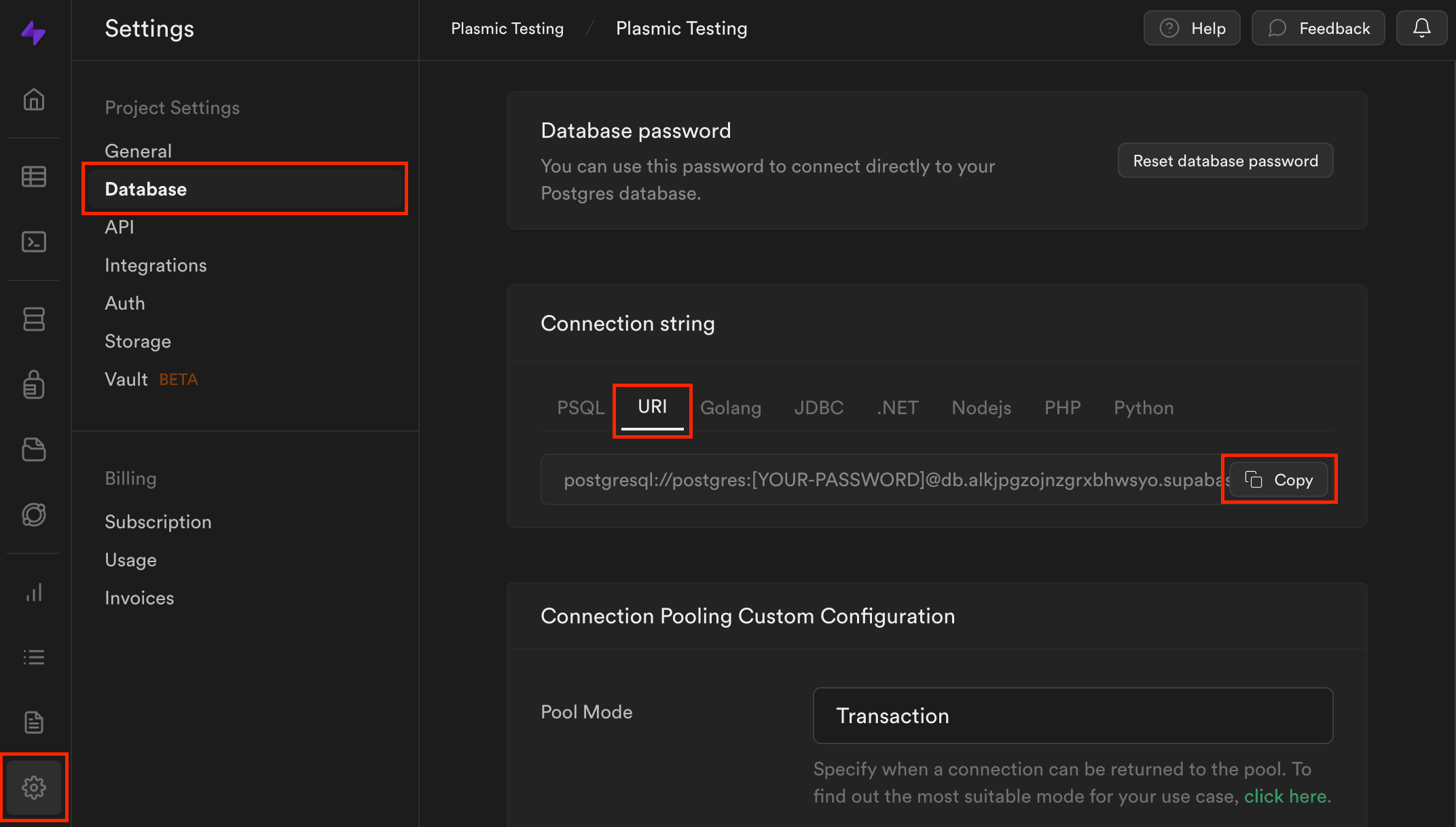This screenshot has height=827, width=1456.
Task: Select the PHP tab
Action: [1062, 407]
